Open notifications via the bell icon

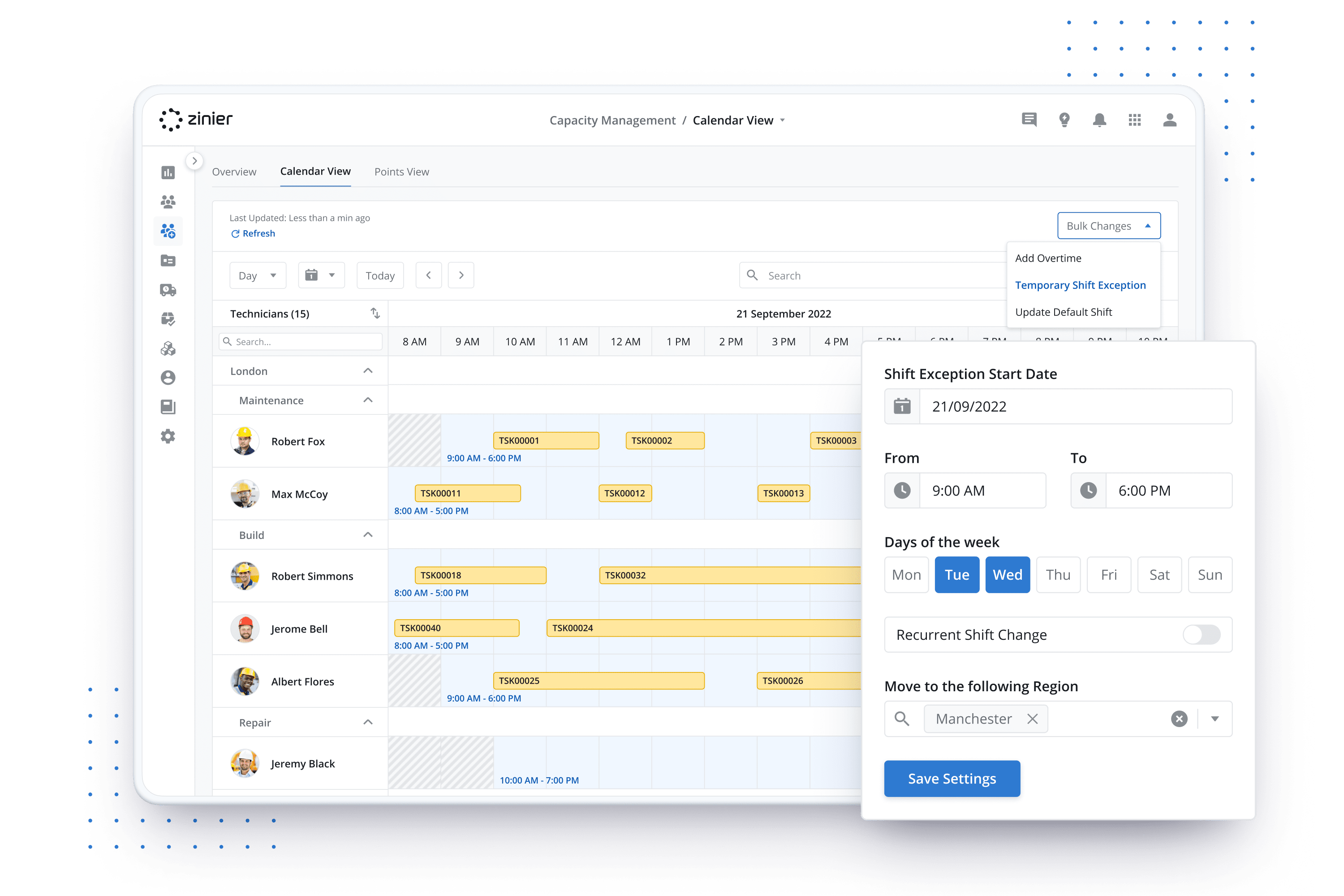tap(1099, 120)
